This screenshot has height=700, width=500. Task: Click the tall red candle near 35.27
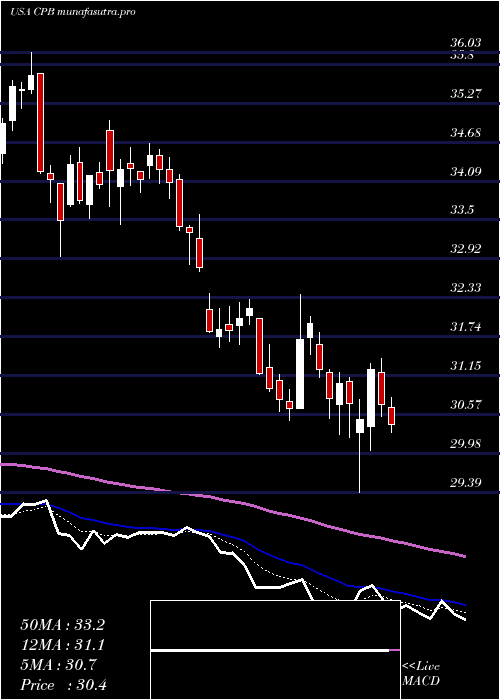click(40, 123)
